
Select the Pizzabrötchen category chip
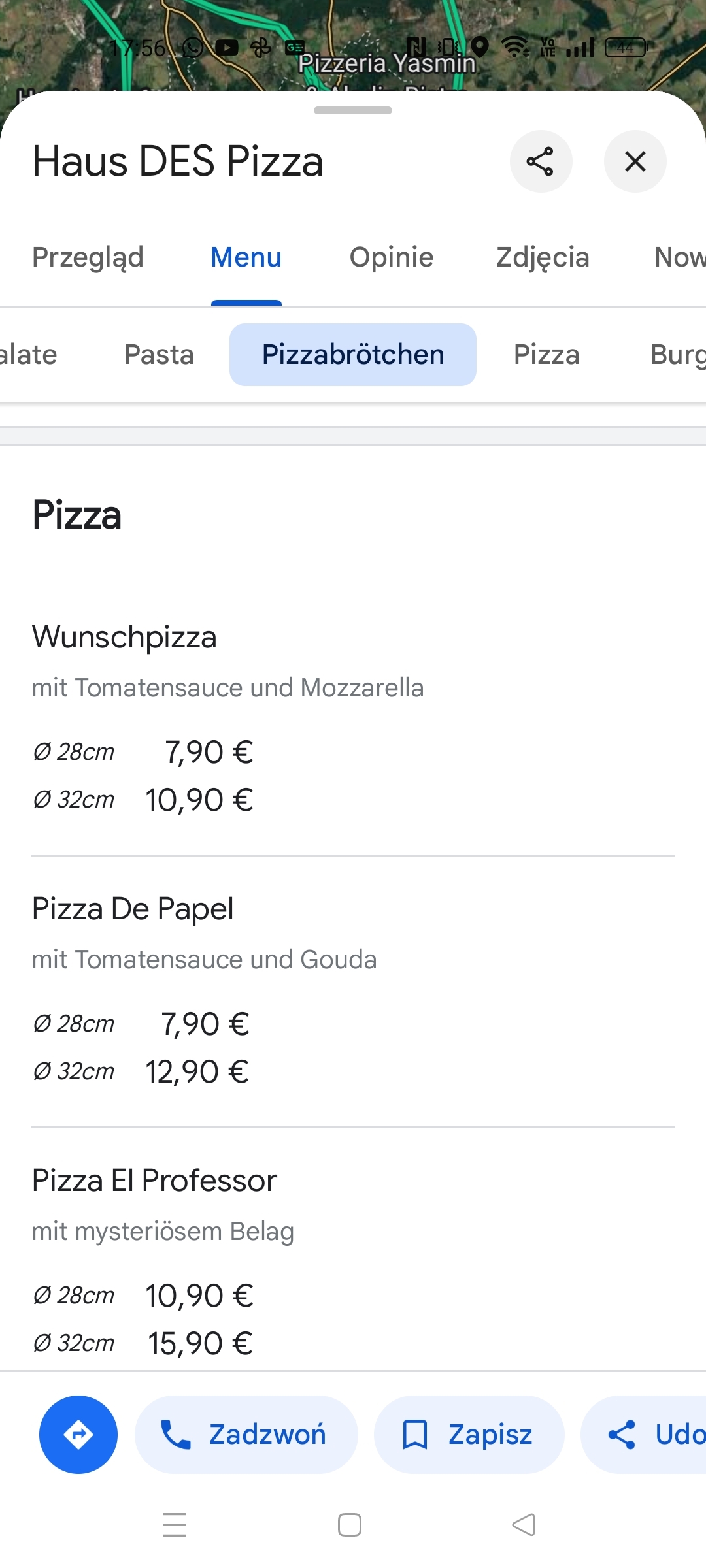click(x=353, y=355)
